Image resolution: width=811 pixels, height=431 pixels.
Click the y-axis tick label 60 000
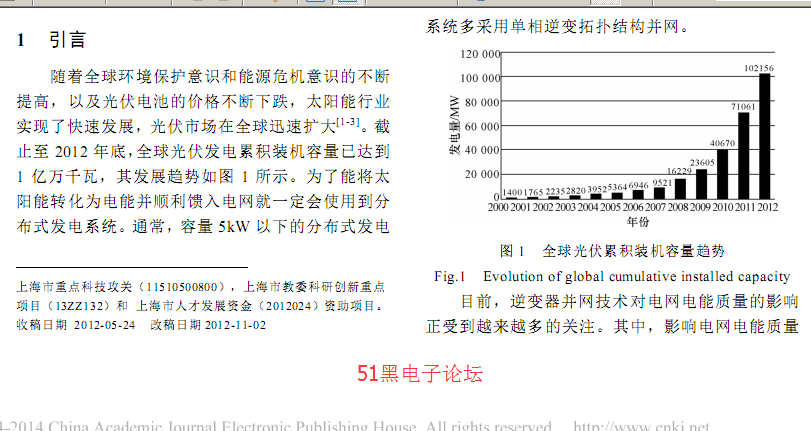pyautogui.click(x=483, y=127)
